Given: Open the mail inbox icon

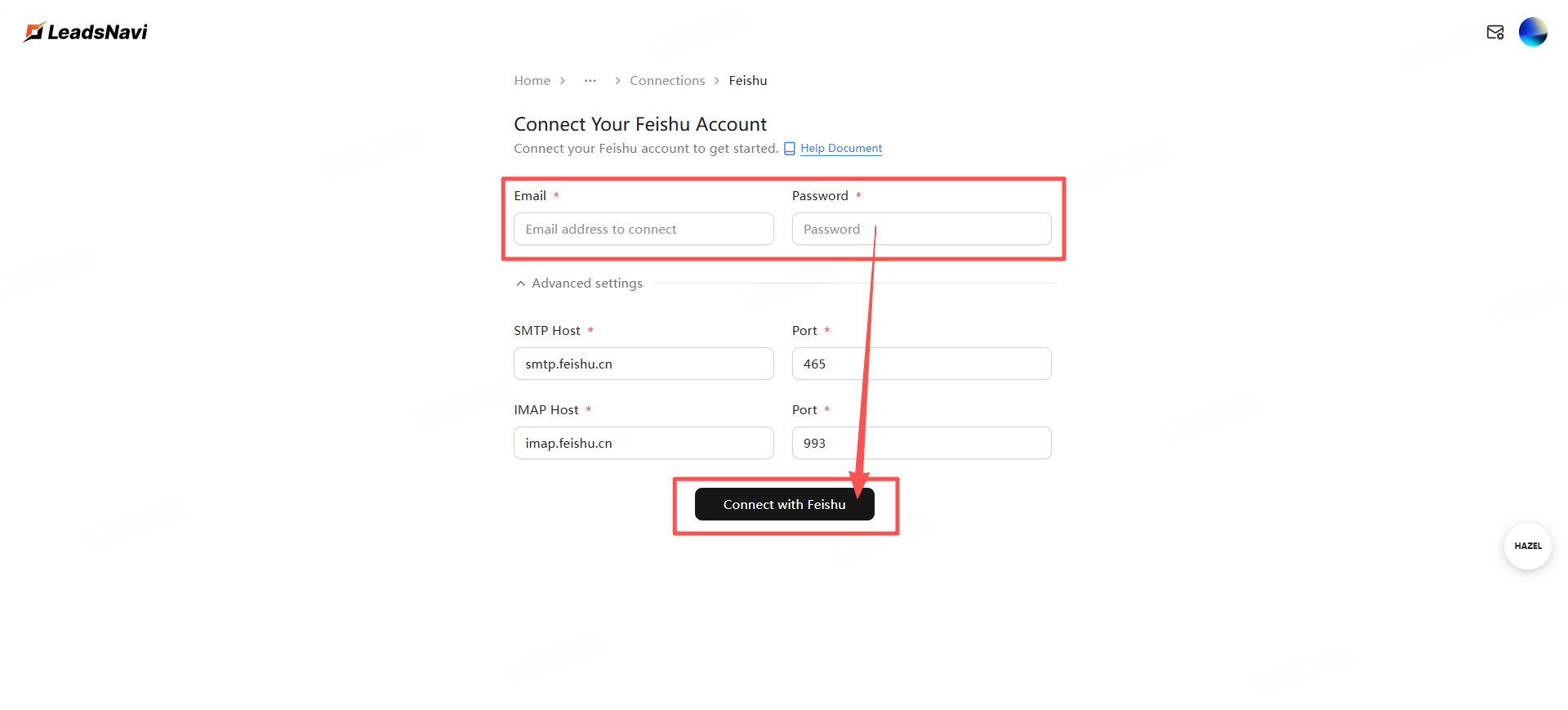Looking at the screenshot, I should click(1494, 32).
